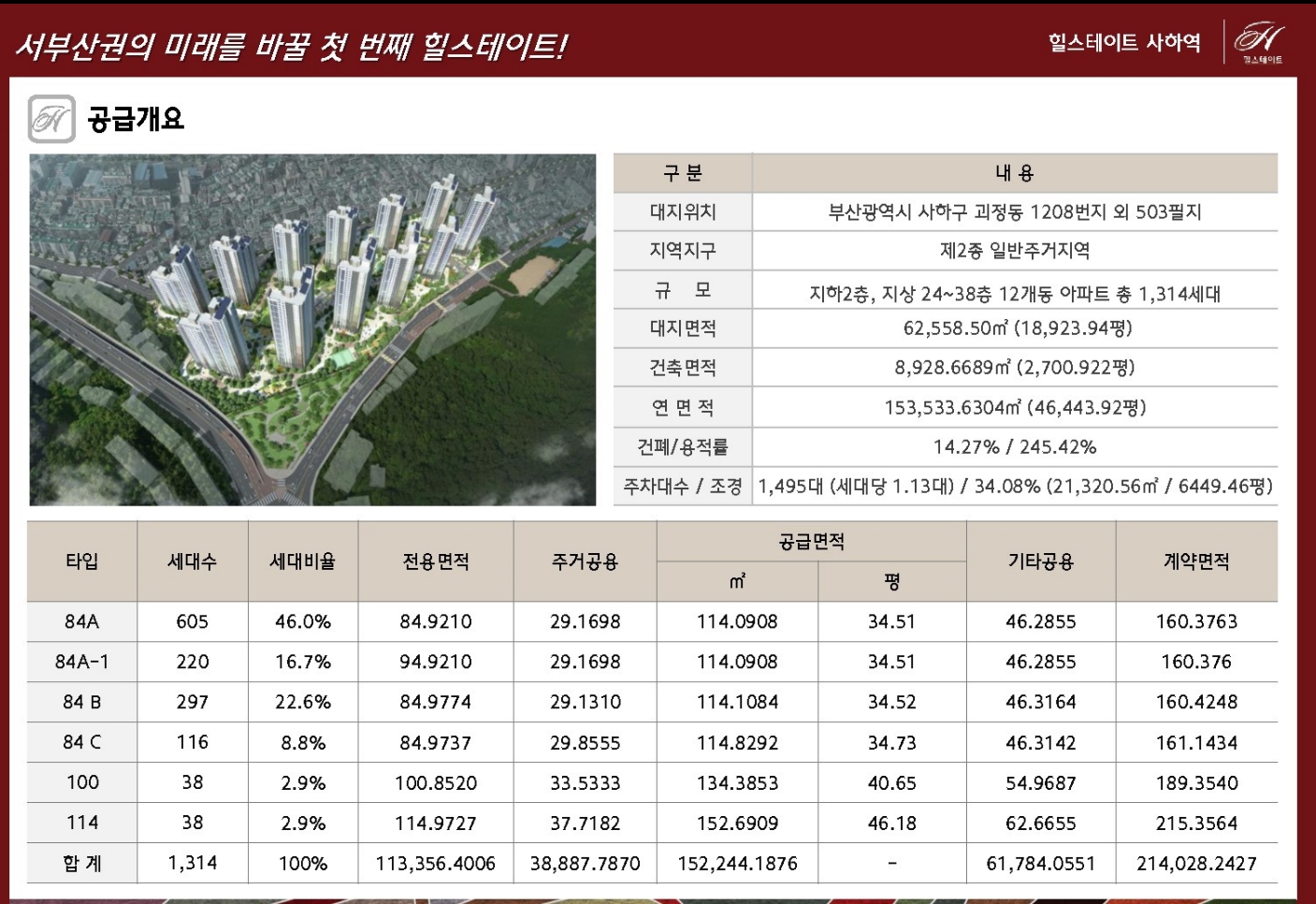Click the Hillstate logo in the header
Screen dimensions: 1316x904
(1259, 42)
